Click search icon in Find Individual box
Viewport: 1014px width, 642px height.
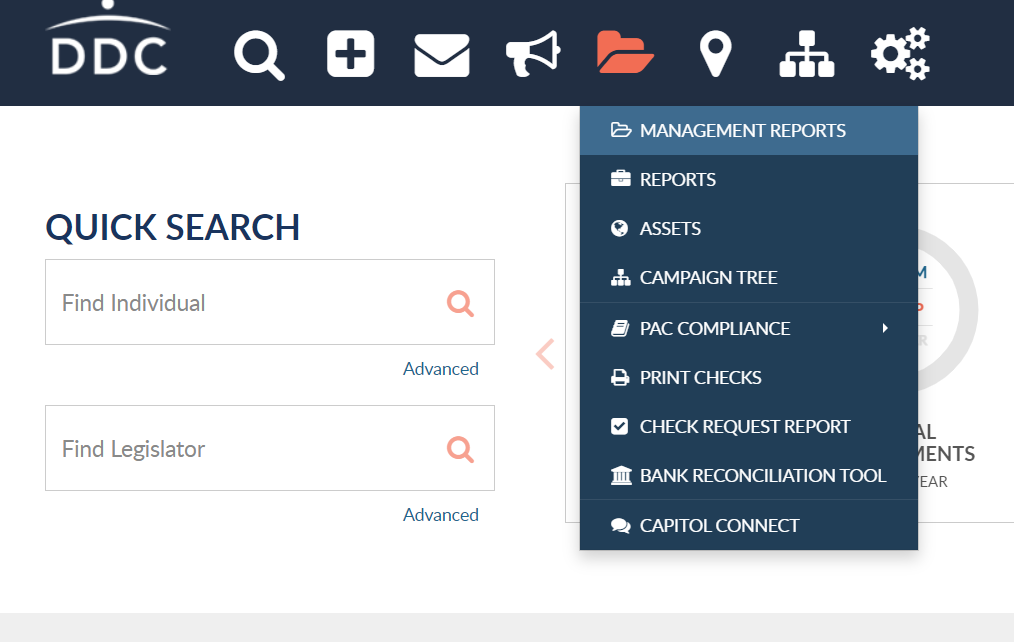point(460,303)
